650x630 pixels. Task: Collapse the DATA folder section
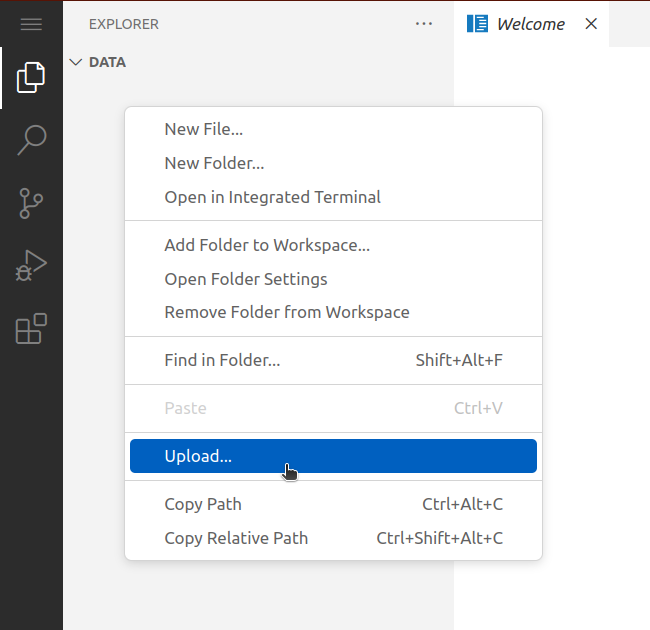click(x=75, y=62)
